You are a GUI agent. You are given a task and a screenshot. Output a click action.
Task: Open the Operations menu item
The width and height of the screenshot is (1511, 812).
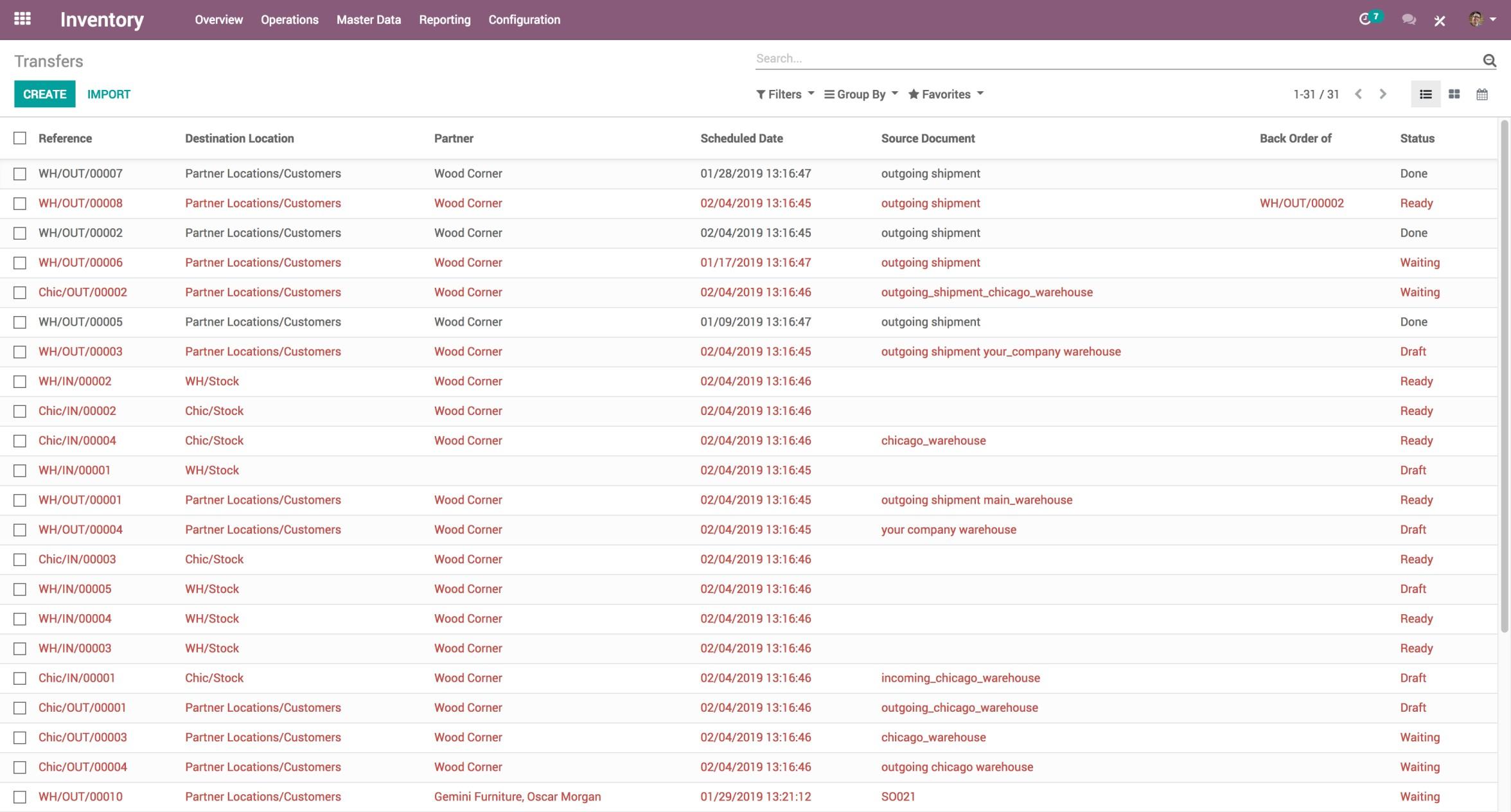click(289, 20)
